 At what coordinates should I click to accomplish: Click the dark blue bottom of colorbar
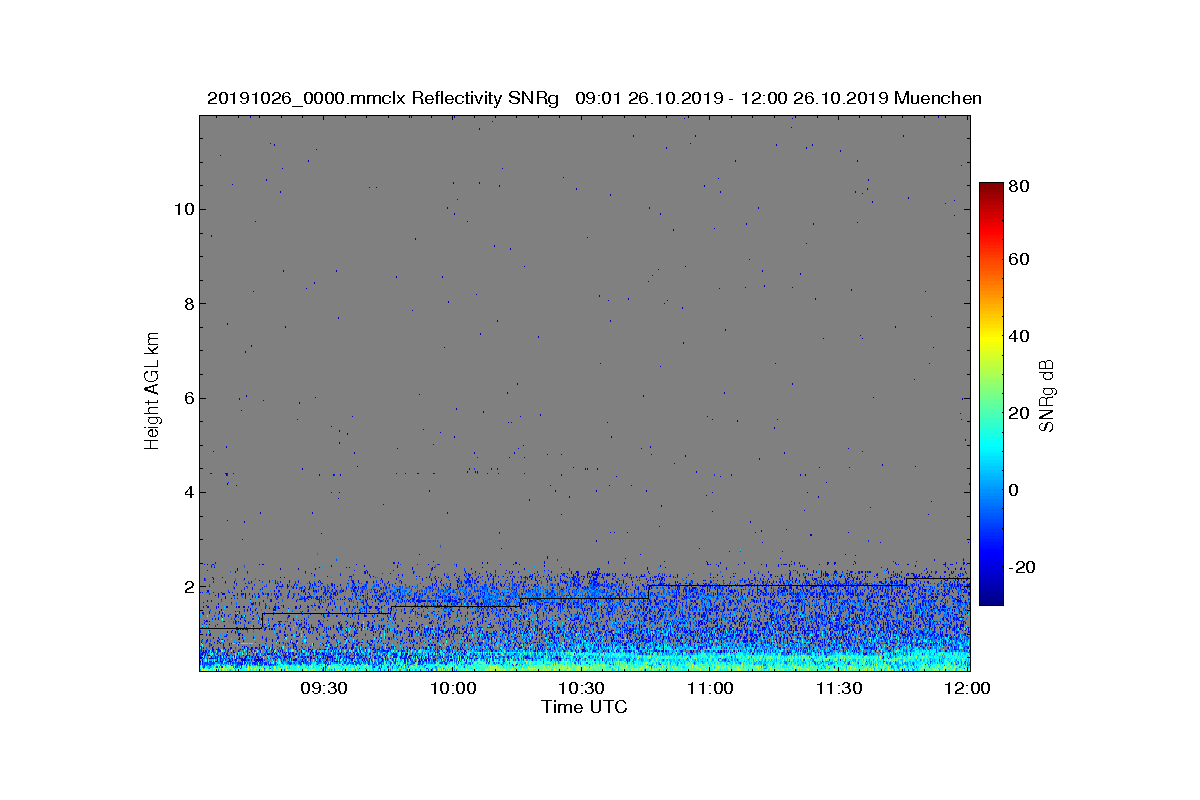click(991, 598)
